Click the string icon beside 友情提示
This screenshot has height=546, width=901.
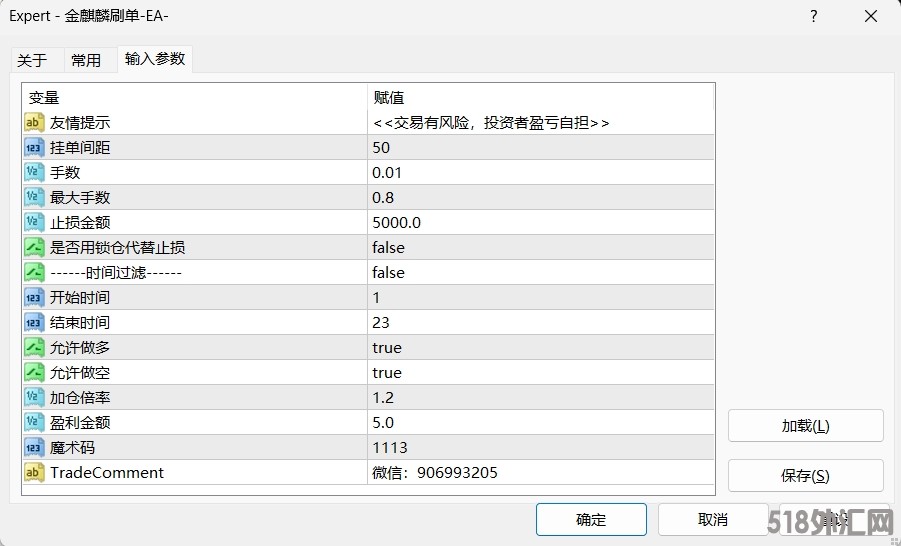(34, 123)
